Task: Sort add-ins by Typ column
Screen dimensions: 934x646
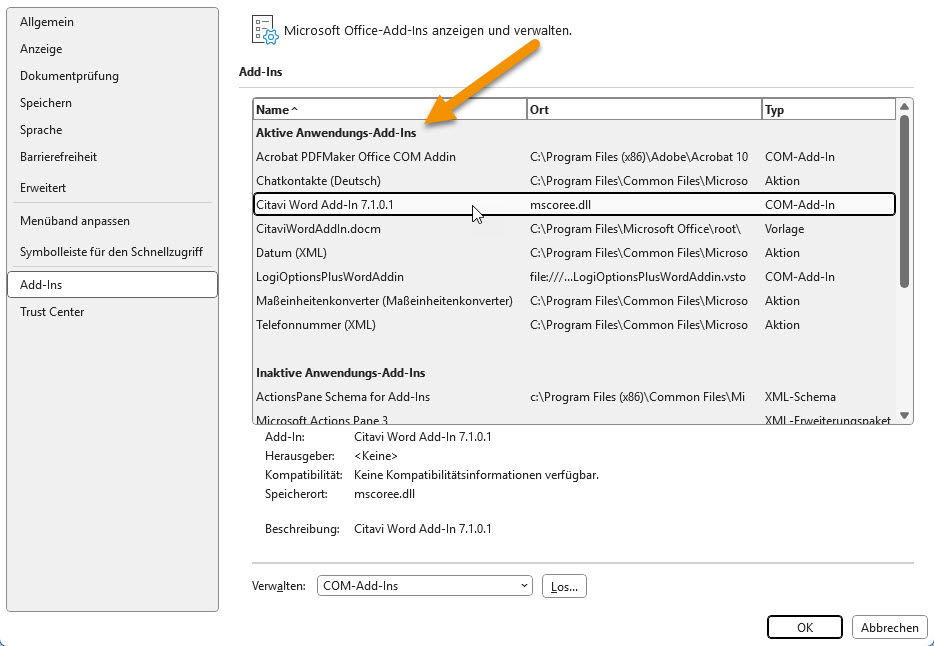Action: point(827,110)
